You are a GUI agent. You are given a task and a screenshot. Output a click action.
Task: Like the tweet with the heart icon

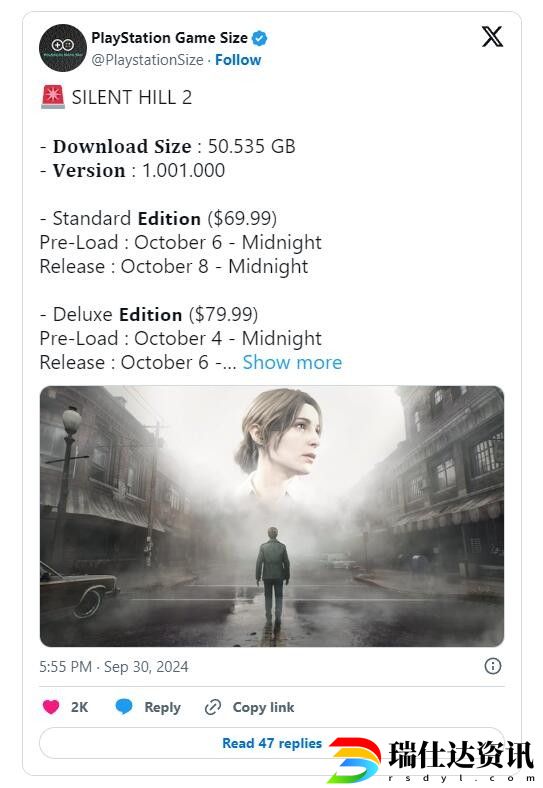pyautogui.click(x=51, y=707)
